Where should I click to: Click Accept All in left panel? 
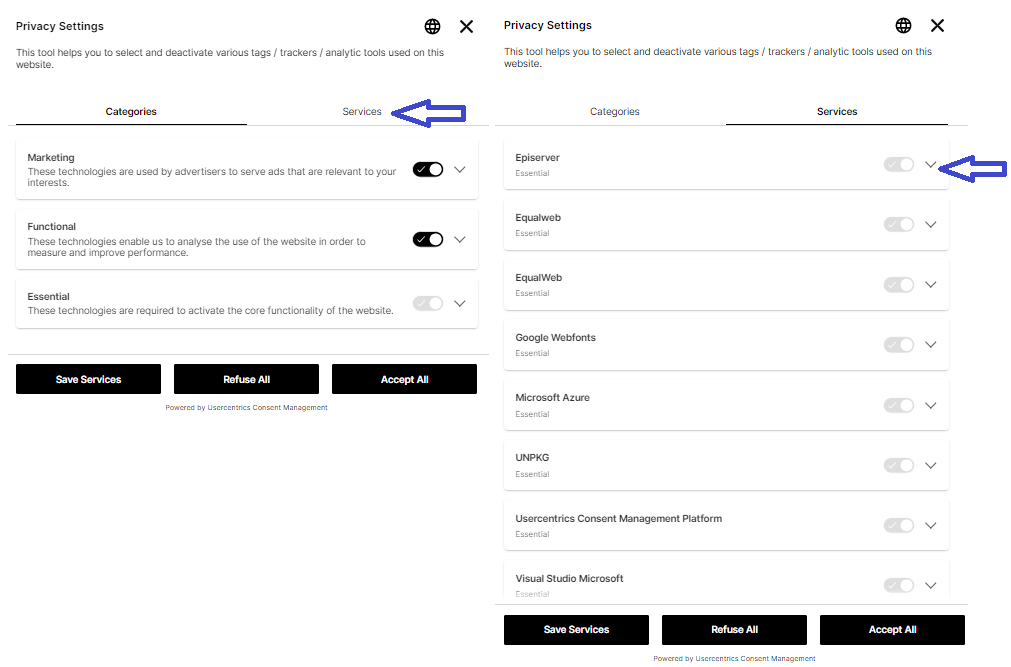404,379
